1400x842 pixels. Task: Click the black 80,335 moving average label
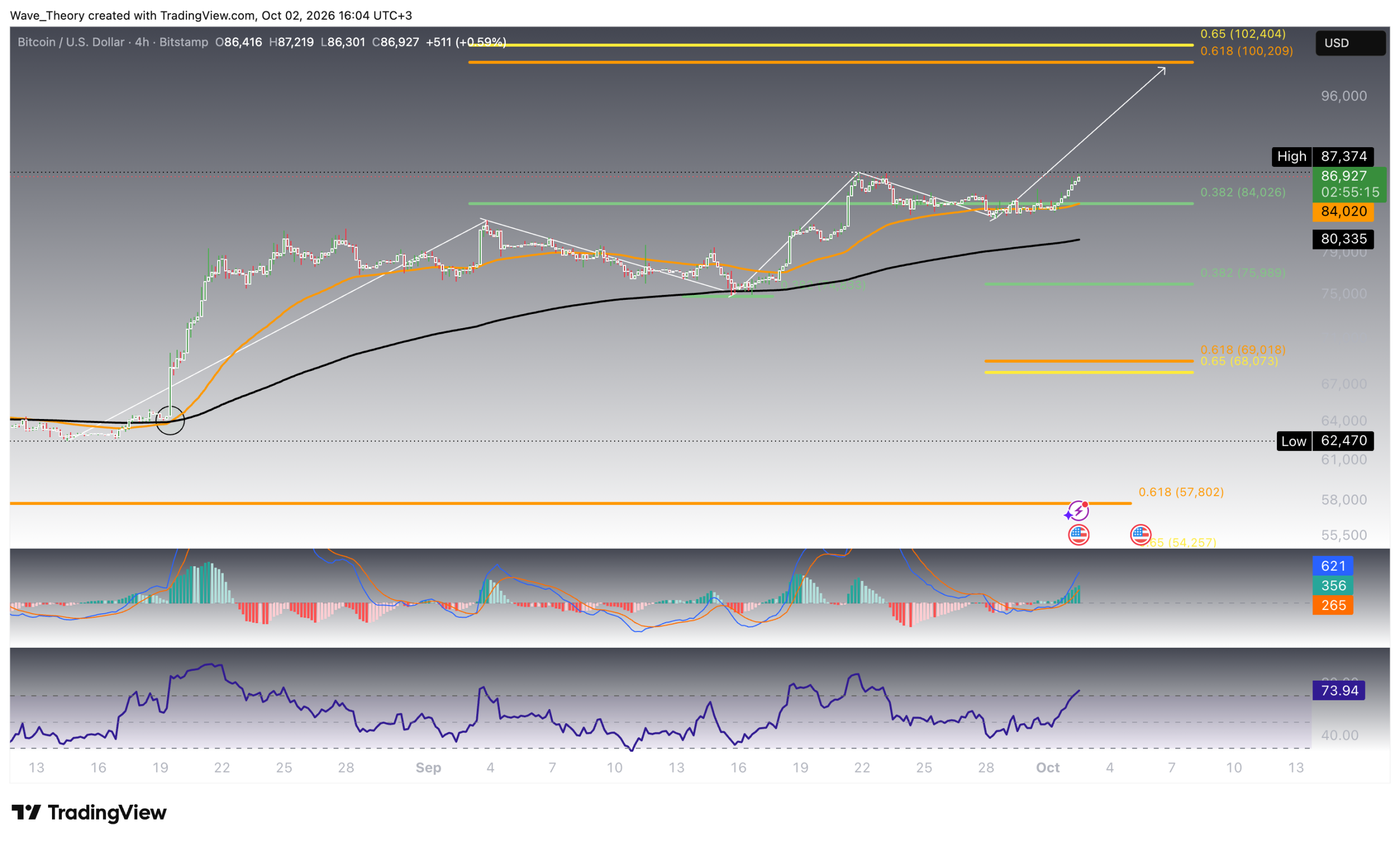(x=1343, y=239)
